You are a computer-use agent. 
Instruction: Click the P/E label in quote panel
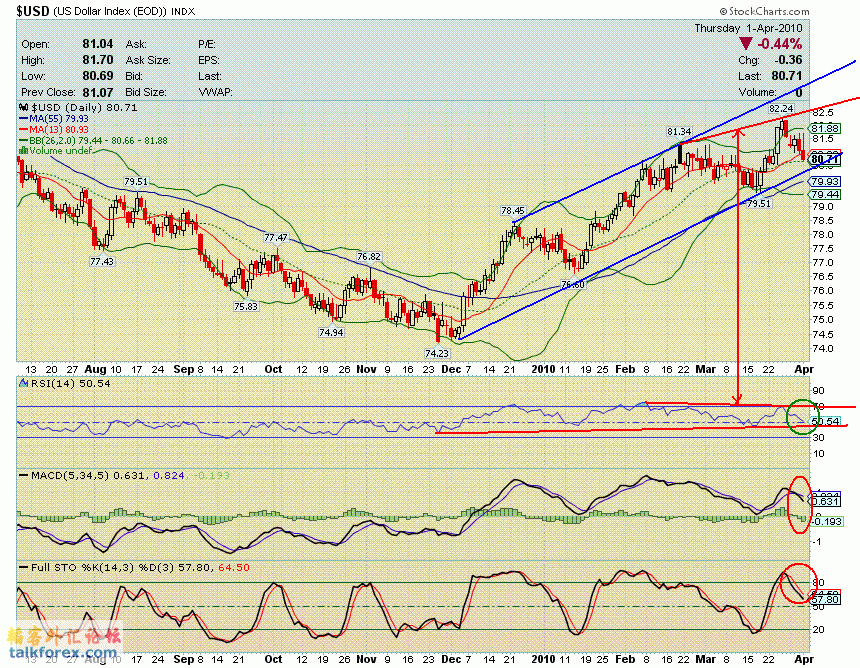click(x=207, y=44)
